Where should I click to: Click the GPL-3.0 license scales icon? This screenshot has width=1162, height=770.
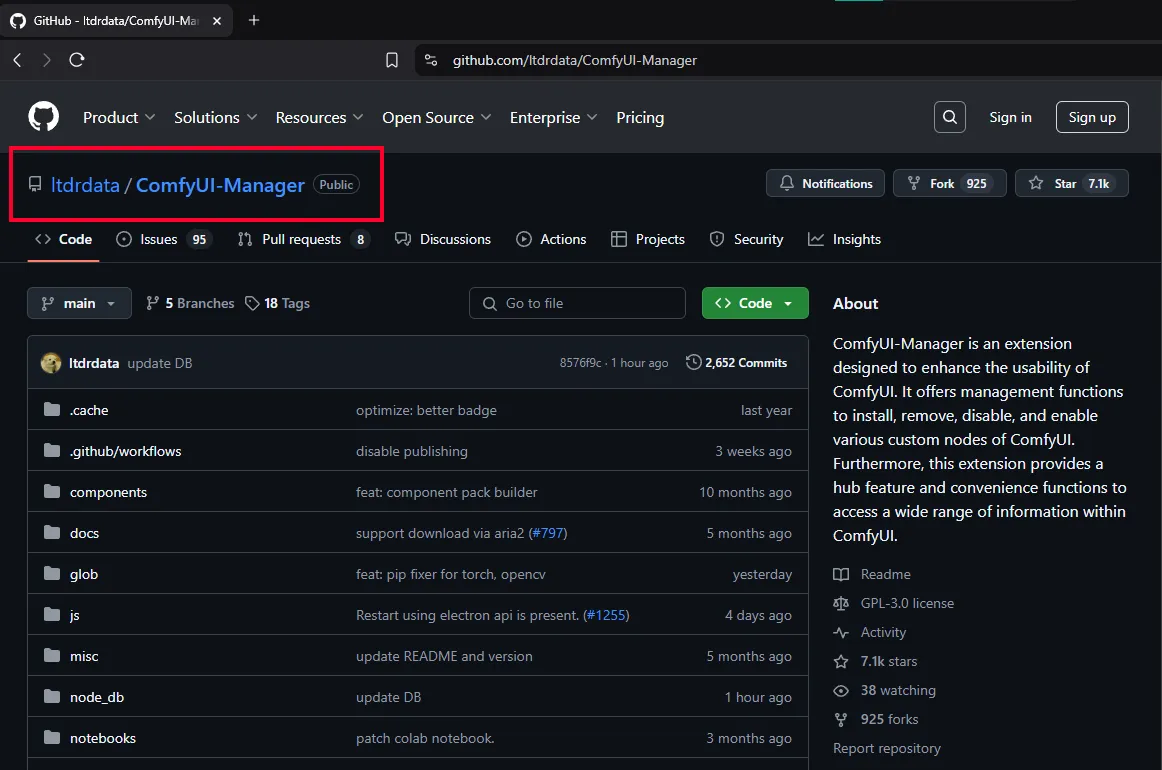coord(840,603)
